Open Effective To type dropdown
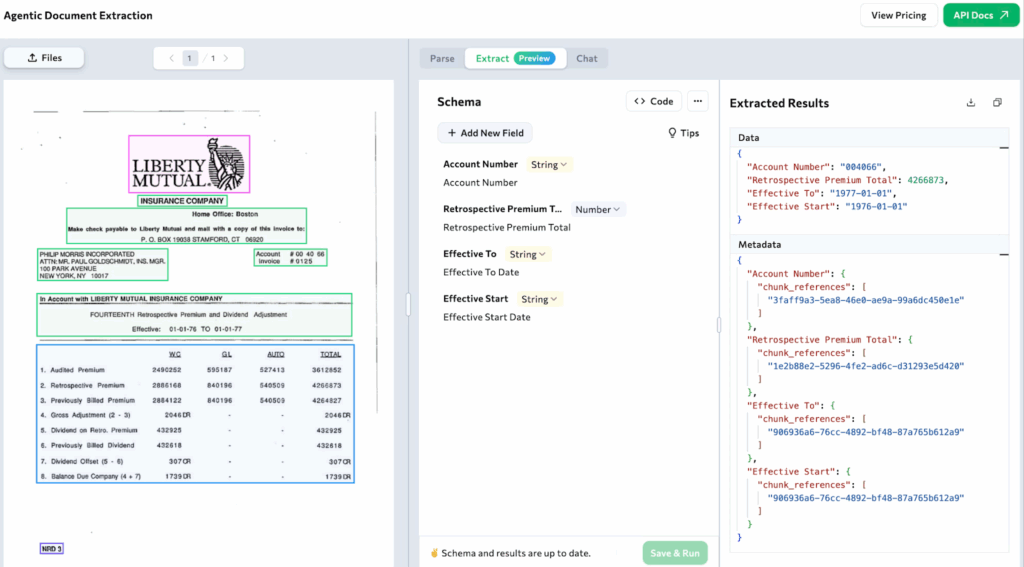This screenshot has width=1024, height=567. pos(527,254)
